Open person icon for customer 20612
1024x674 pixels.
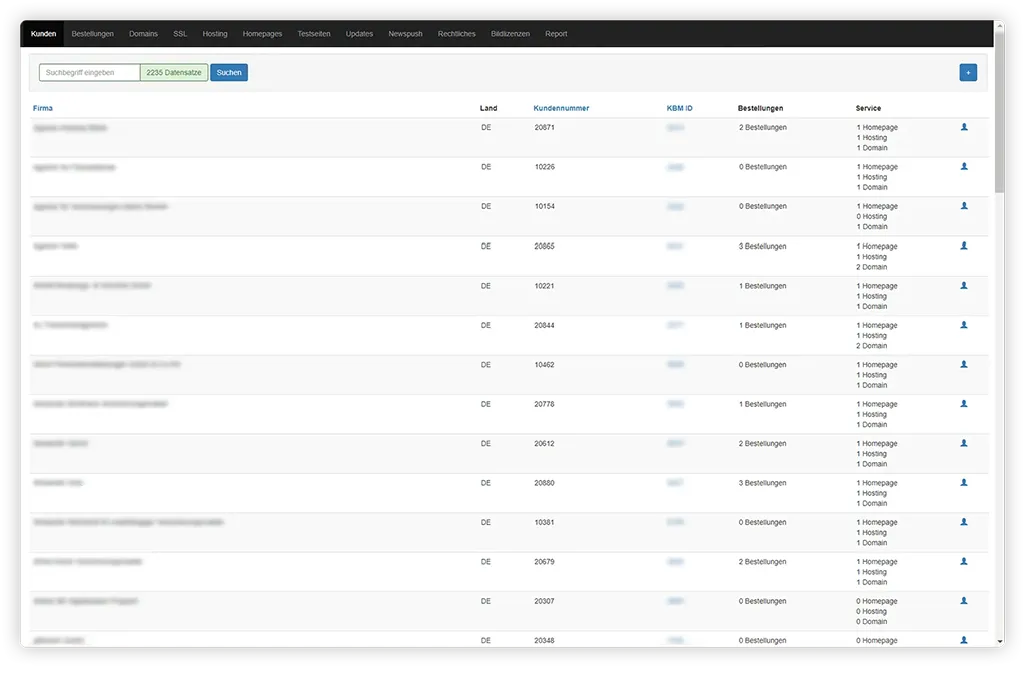click(x=964, y=443)
